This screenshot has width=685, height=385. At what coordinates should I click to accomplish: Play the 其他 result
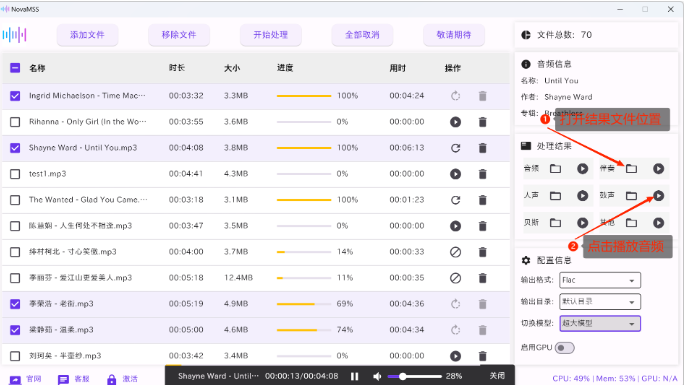[658, 223]
